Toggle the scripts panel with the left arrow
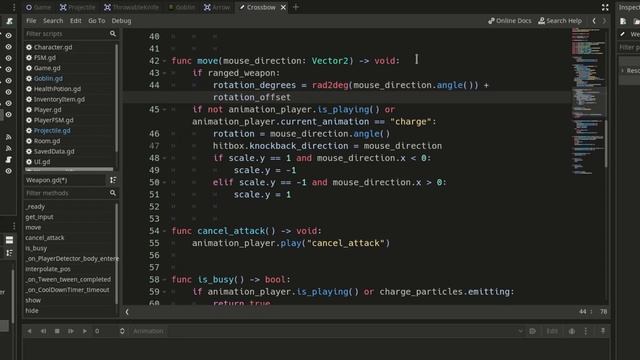640x360 pixels. point(127,312)
